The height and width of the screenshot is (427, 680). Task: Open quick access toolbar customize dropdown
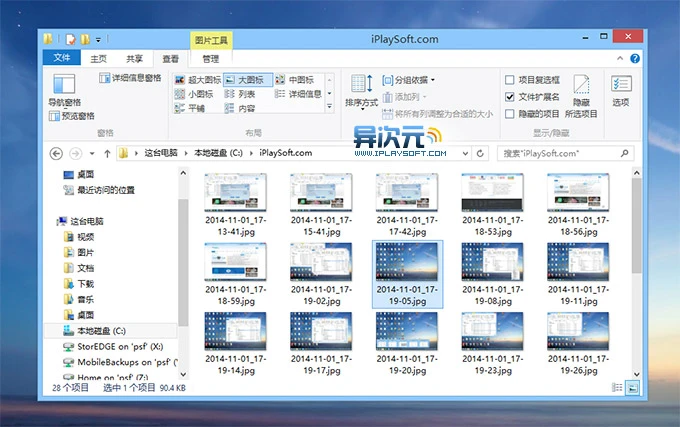point(98,40)
